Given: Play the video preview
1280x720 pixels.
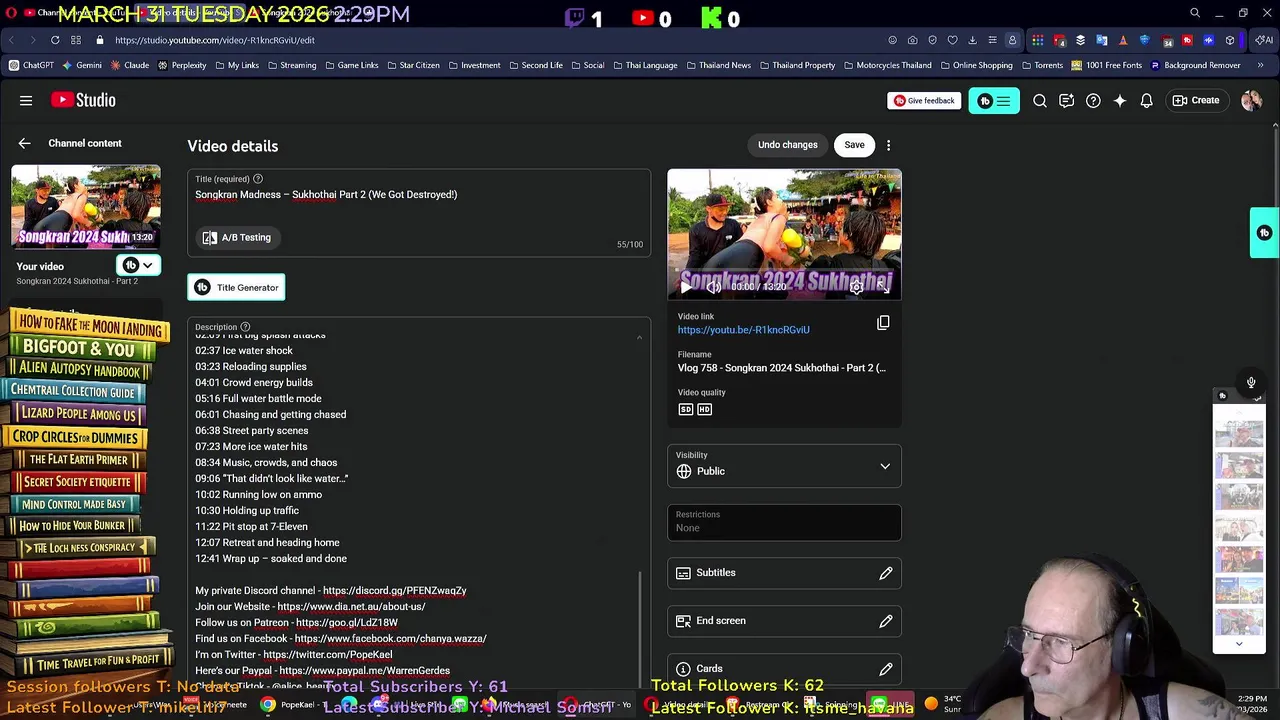Looking at the screenshot, I should [x=685, y=287].
